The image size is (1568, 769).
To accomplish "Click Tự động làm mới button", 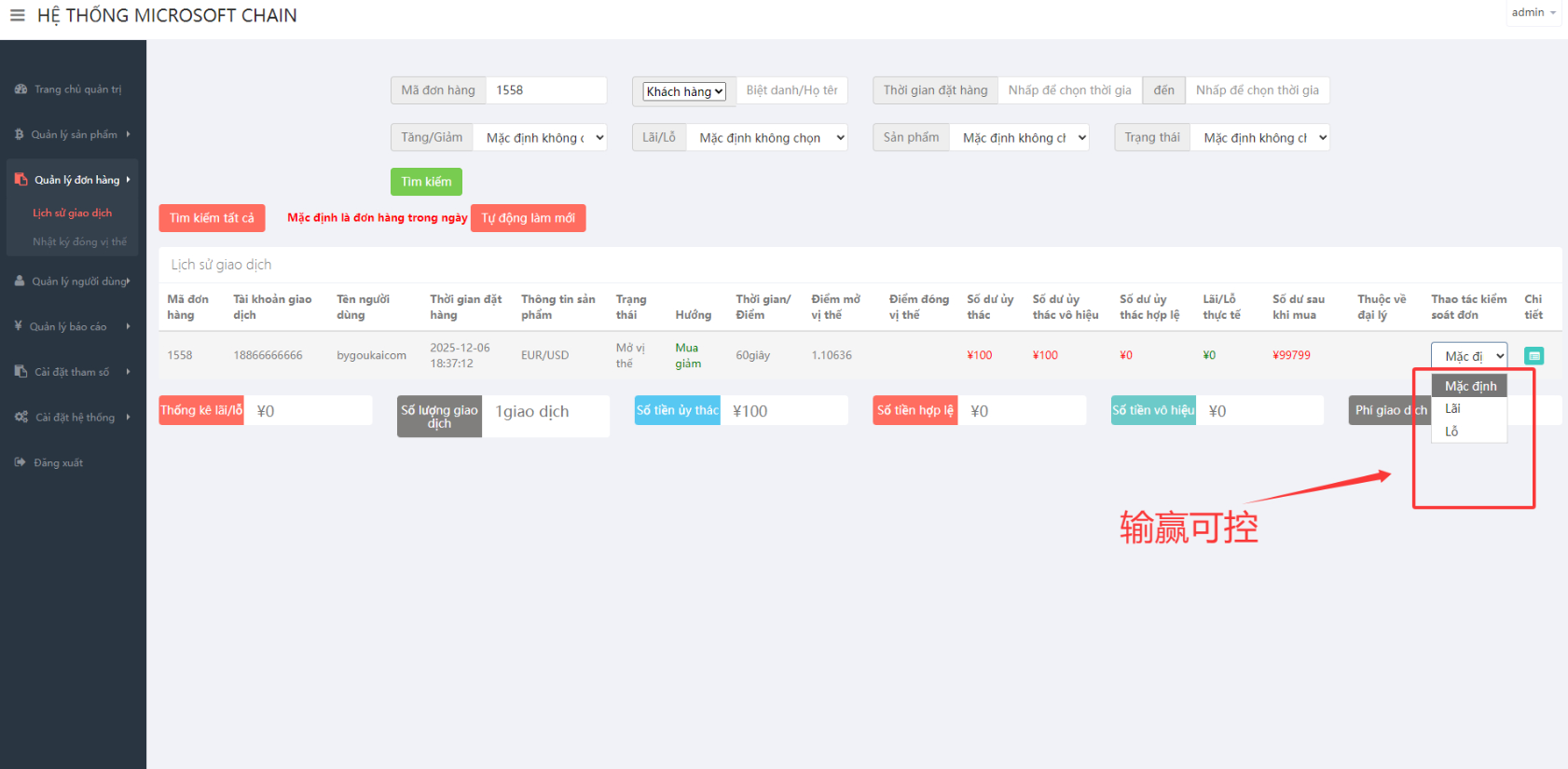I will tap(528, 218).
